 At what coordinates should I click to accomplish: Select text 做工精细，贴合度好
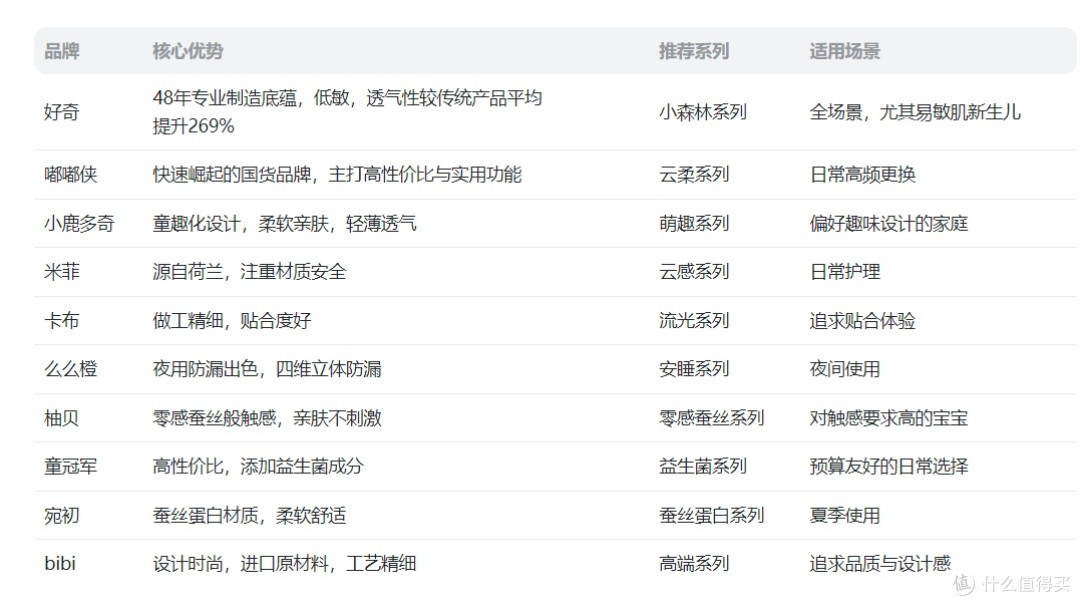point(231,320)
